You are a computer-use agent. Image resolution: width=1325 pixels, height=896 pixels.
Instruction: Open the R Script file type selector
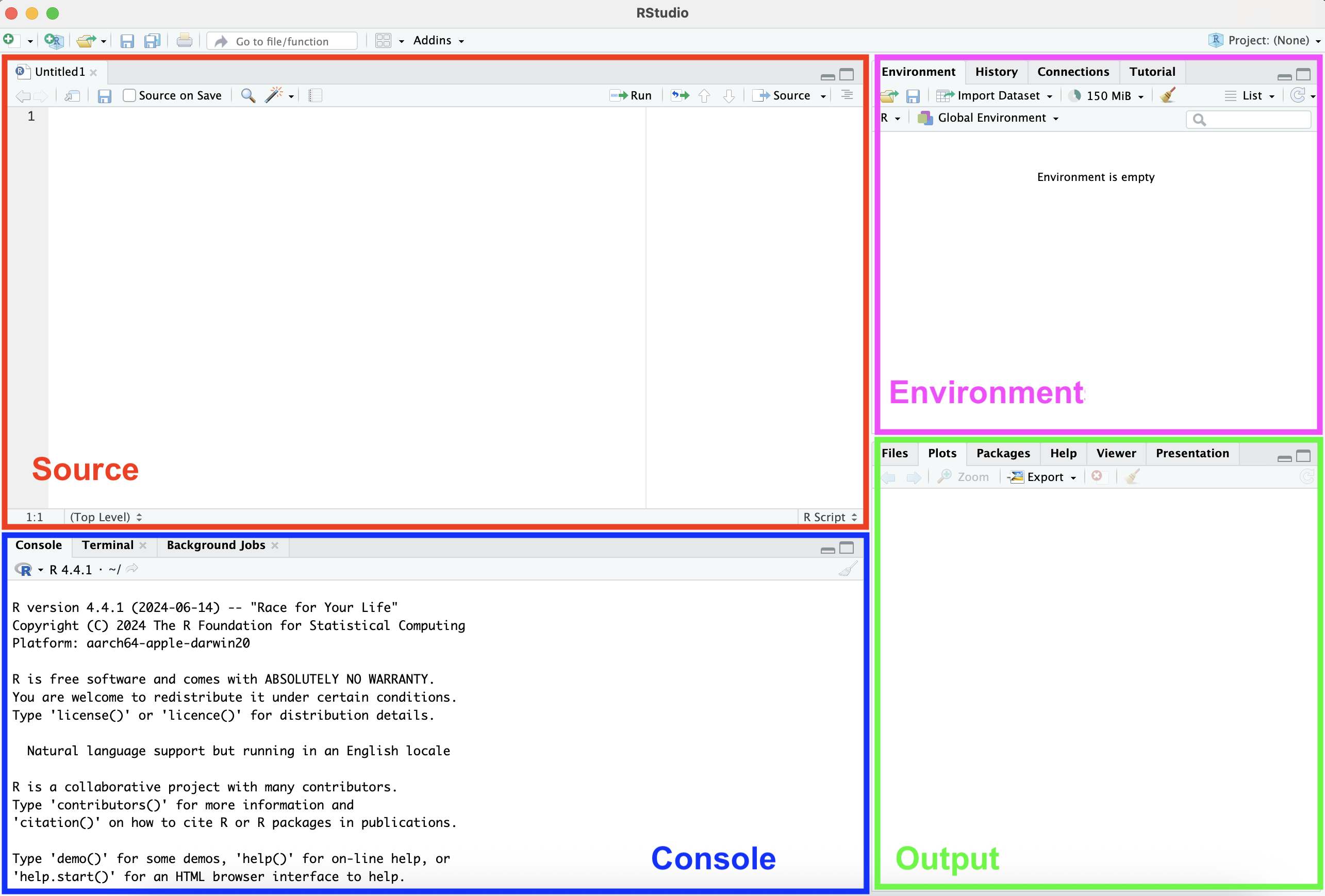830,517
